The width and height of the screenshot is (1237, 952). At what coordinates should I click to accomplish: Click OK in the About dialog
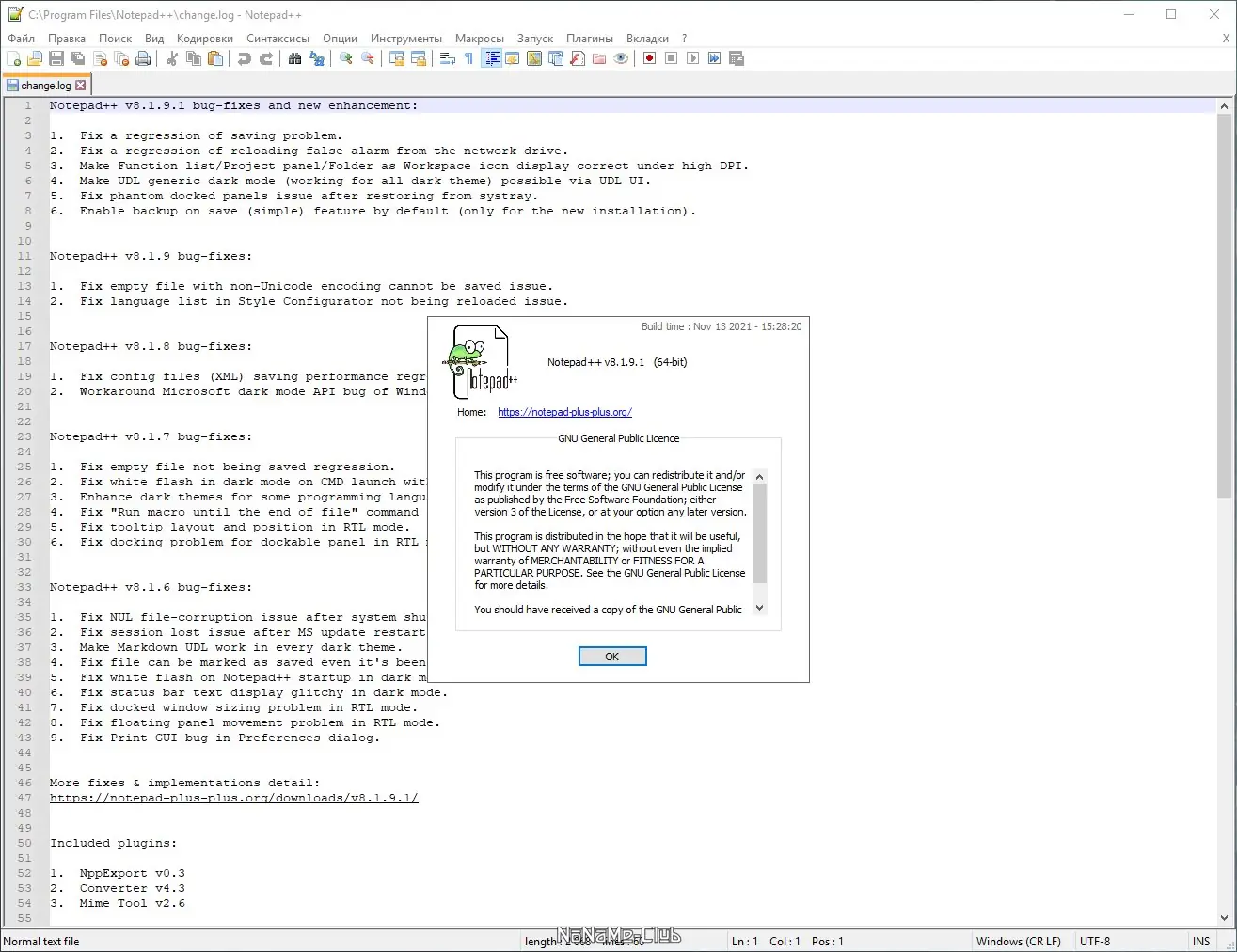click(x=612, y=657)
